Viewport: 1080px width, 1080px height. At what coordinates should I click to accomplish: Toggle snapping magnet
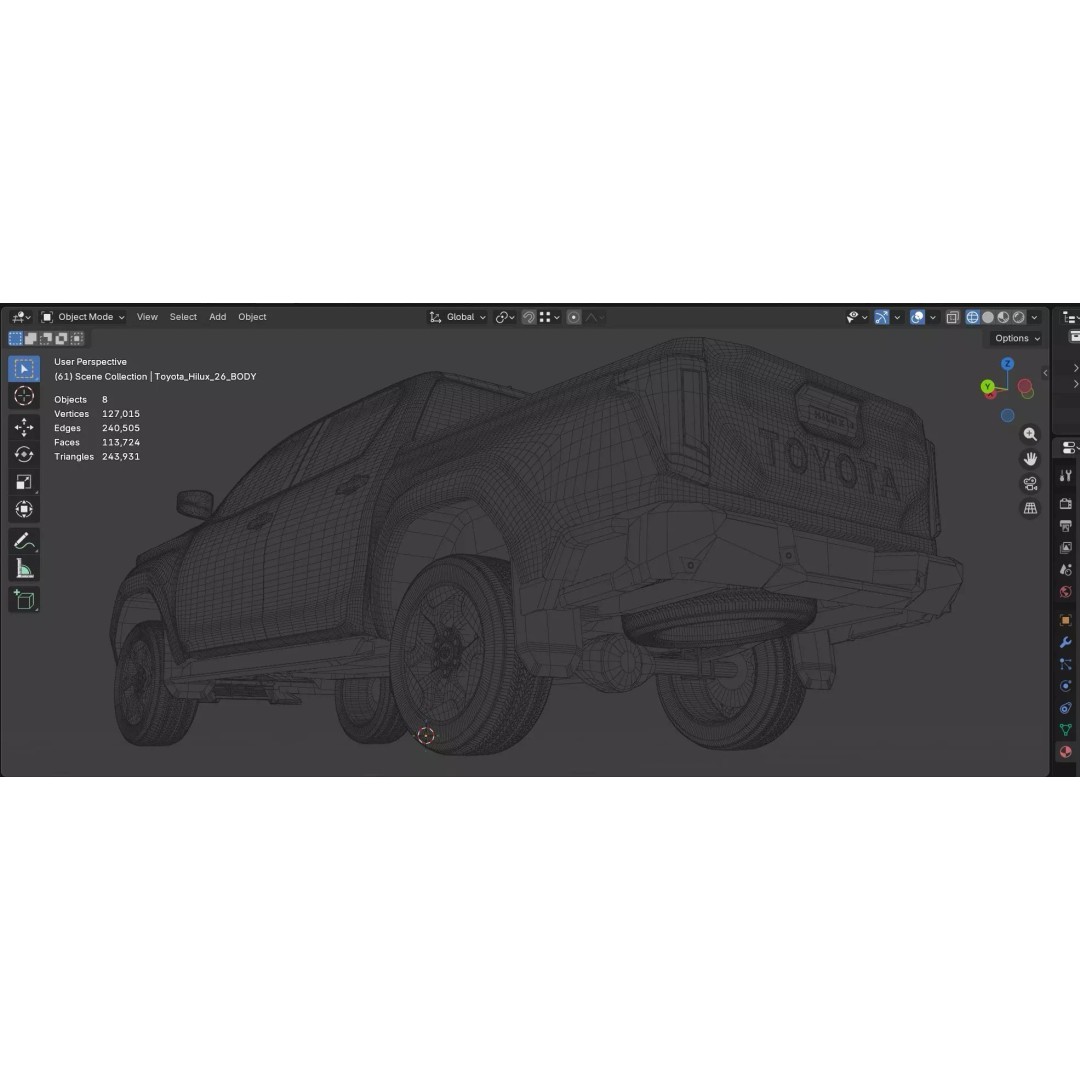(529, 318)
